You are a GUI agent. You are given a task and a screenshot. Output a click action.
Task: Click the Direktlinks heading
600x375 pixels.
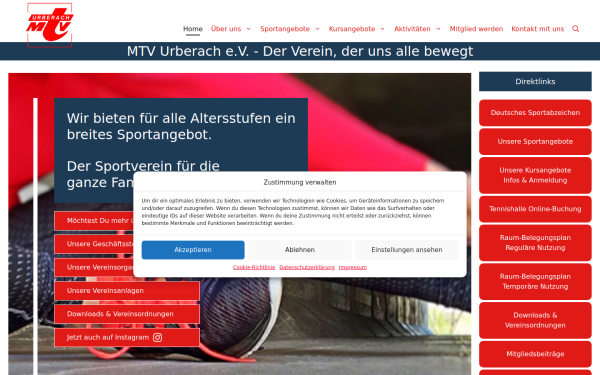[535, 82]
